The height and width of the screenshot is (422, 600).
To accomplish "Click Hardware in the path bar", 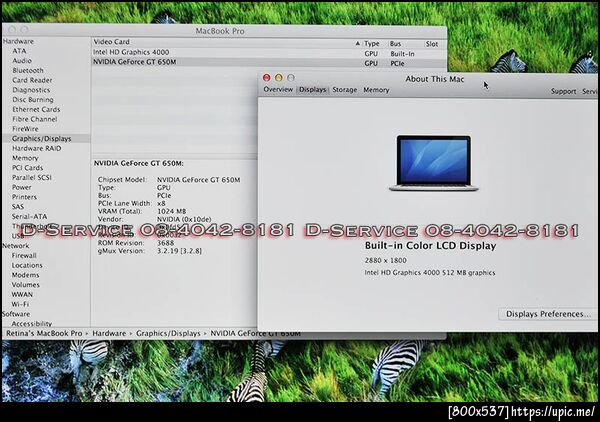I will pyautogui.click(x=109, y=334).
